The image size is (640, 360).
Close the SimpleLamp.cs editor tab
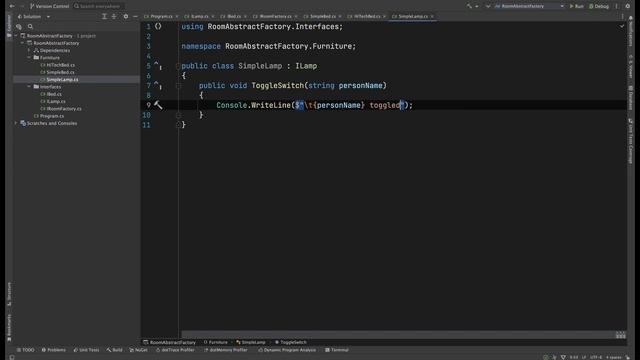pos(432,16)
